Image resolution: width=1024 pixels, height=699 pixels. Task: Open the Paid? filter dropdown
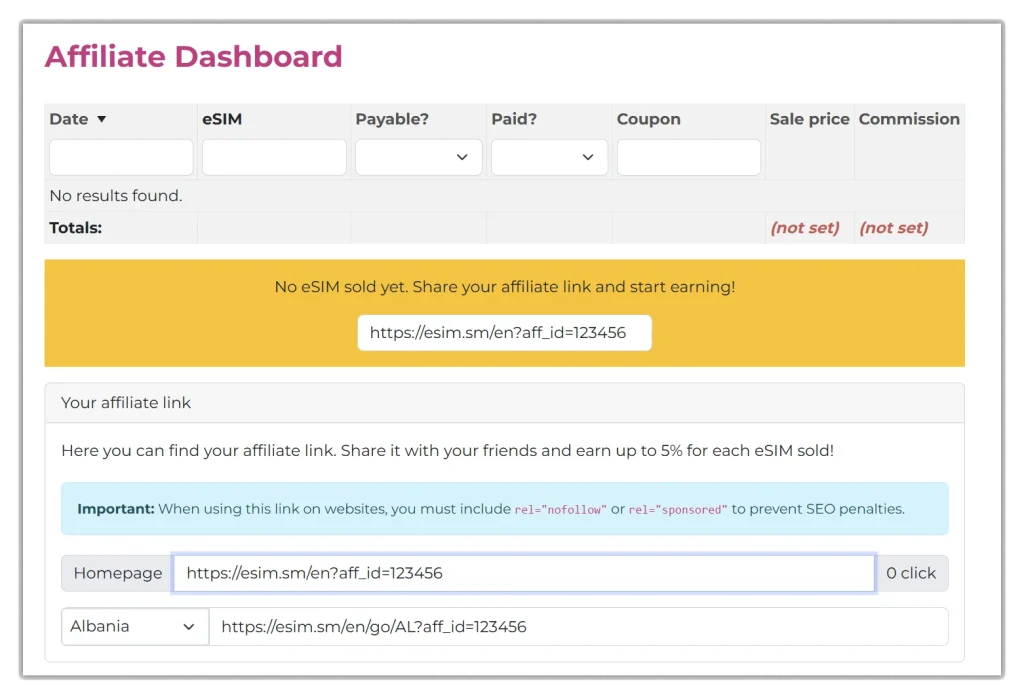(x=549, y=157)
